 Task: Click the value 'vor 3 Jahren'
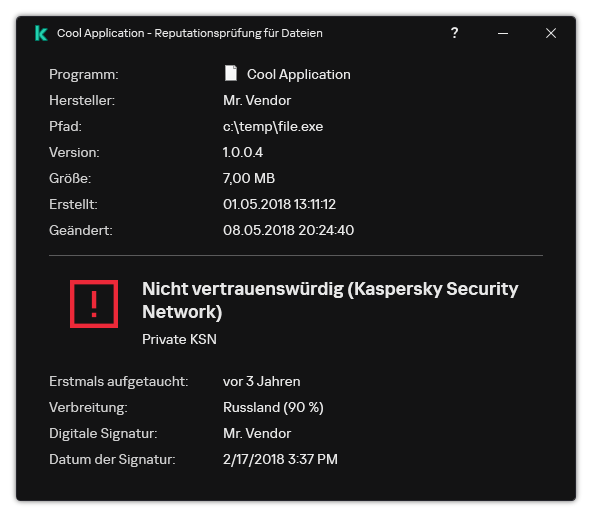[262, 381]
